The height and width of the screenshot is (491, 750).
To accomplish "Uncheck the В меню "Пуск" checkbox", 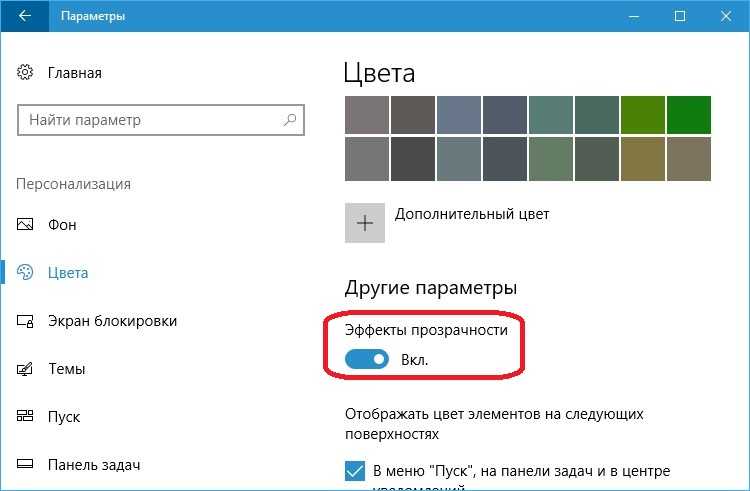I will pyautogui.click(x=355, y=471).
